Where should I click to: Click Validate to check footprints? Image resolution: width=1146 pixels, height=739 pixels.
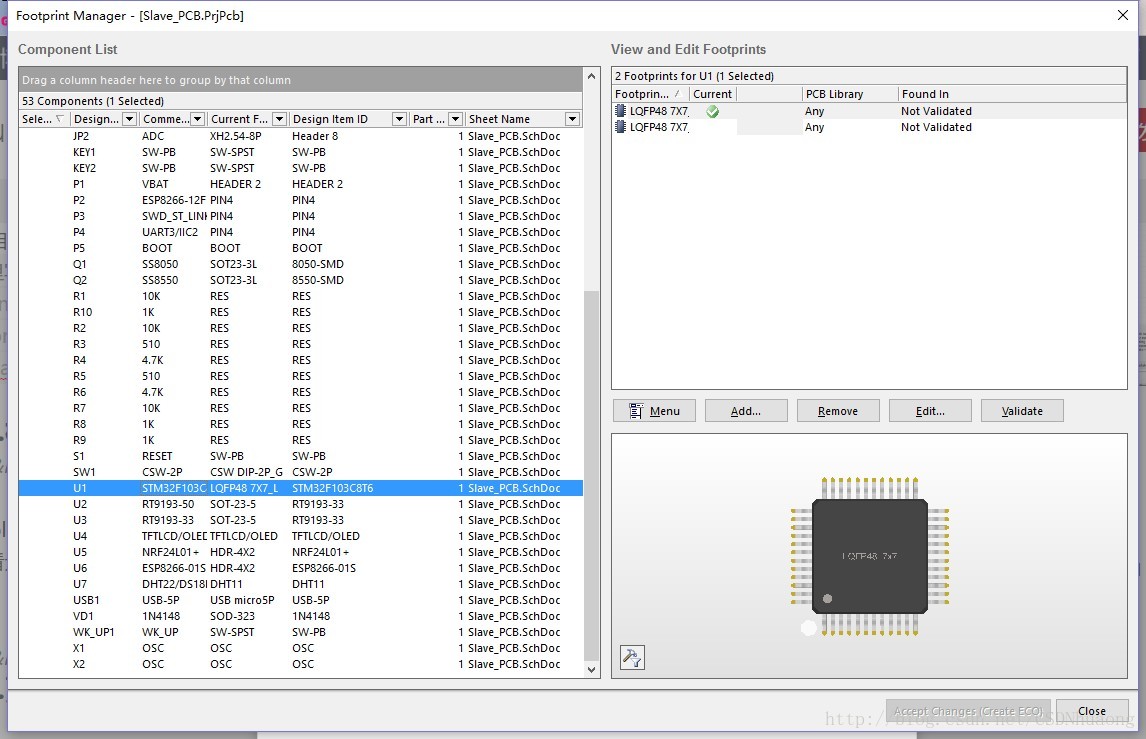click(1021, 411)
